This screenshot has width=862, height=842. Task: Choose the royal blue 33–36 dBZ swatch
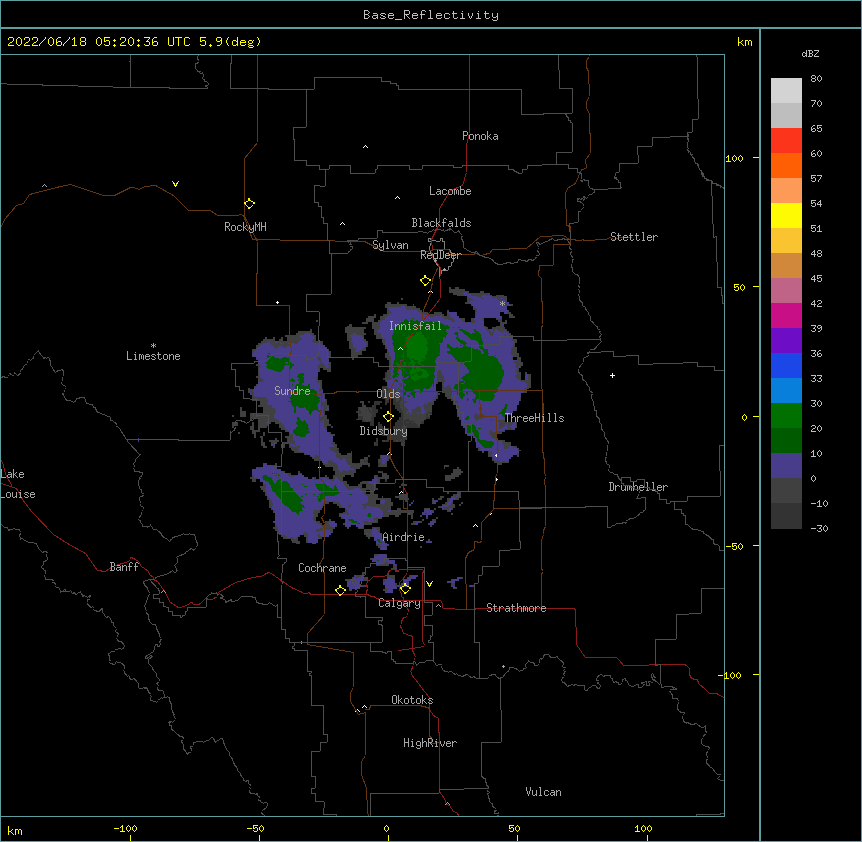click(x=786, y=365)
